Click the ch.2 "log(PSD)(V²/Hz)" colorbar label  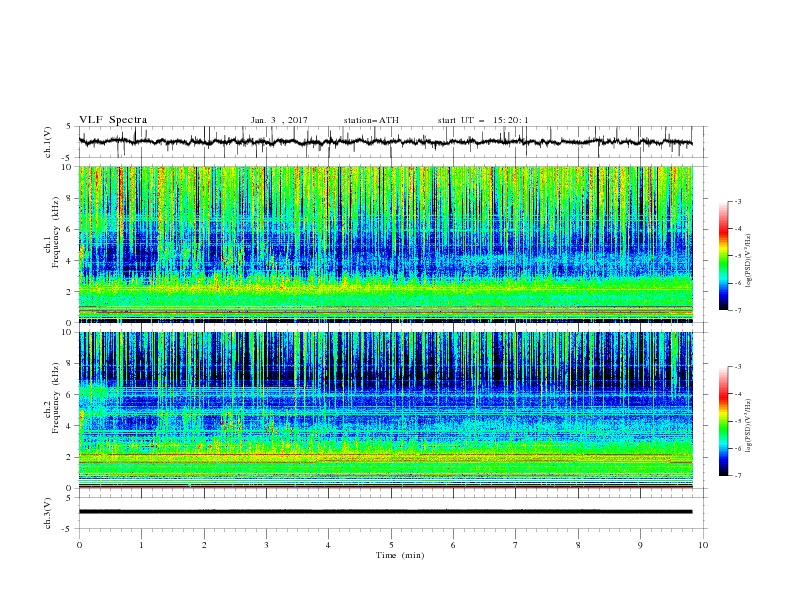749,426
